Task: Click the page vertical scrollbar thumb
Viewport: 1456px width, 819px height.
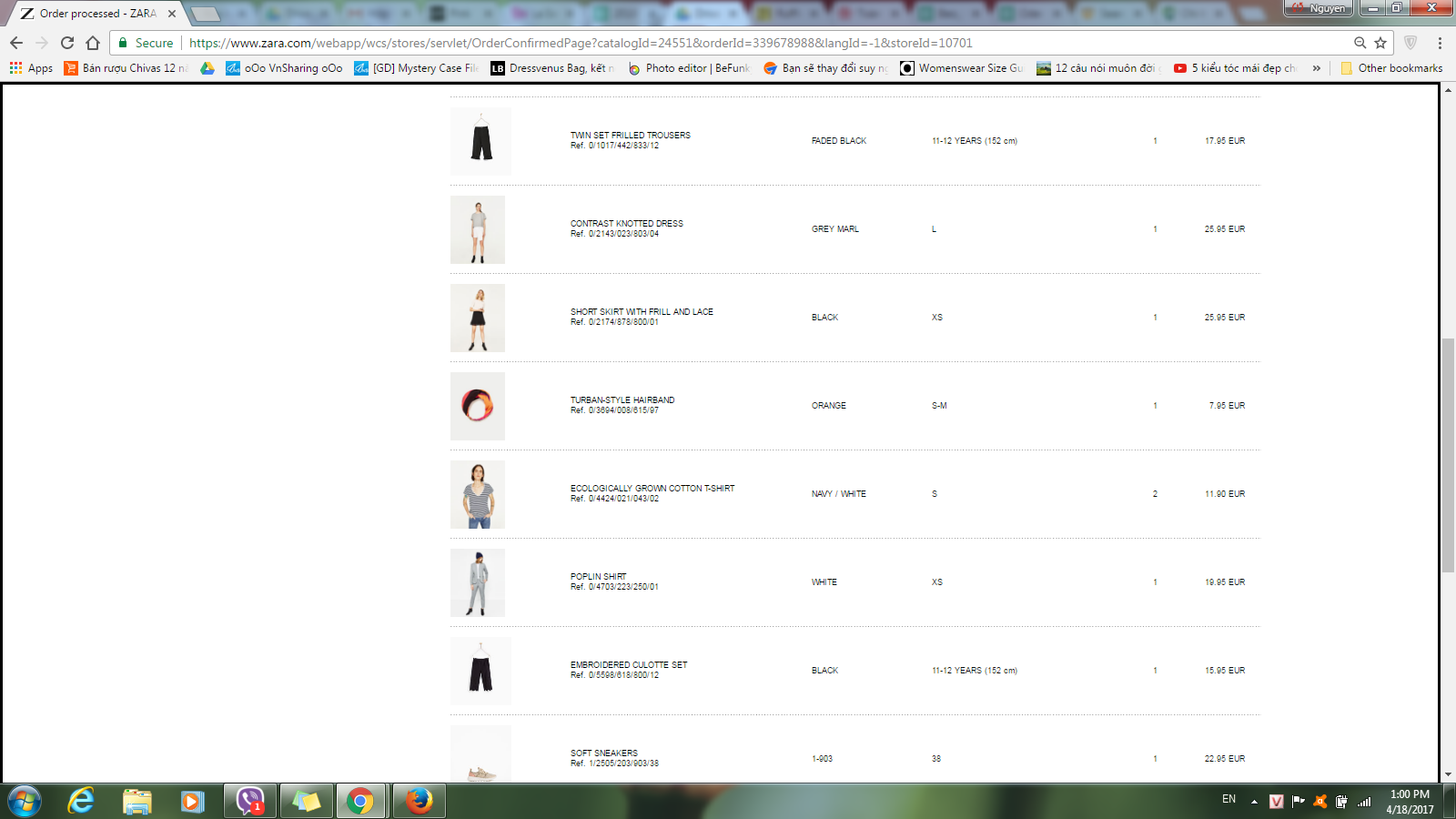Action: pos(1448,455)
